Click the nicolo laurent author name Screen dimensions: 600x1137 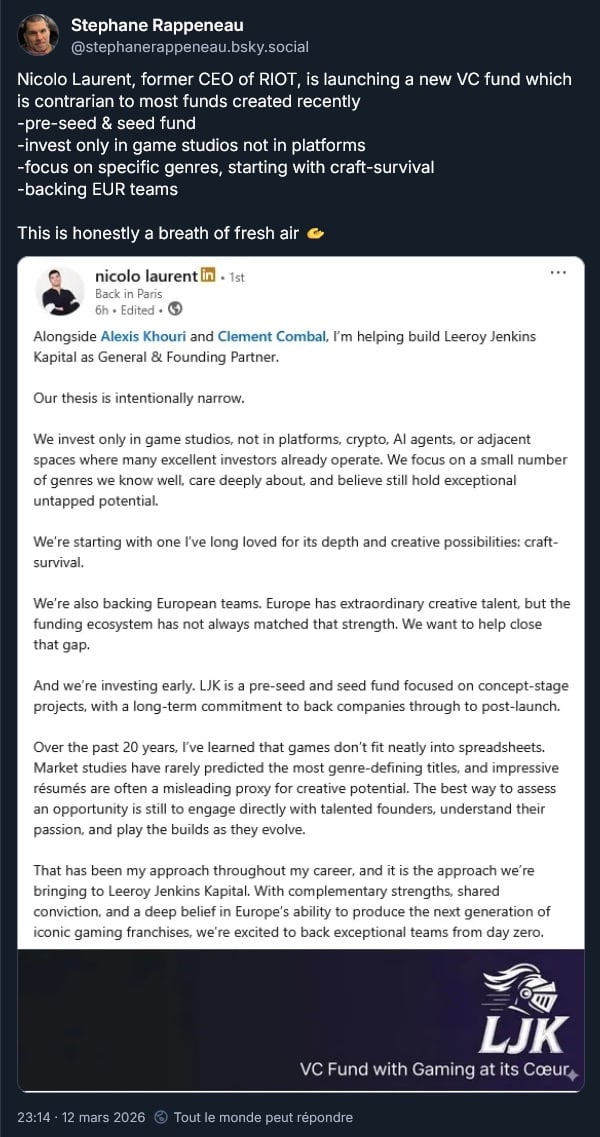(145, 276)
